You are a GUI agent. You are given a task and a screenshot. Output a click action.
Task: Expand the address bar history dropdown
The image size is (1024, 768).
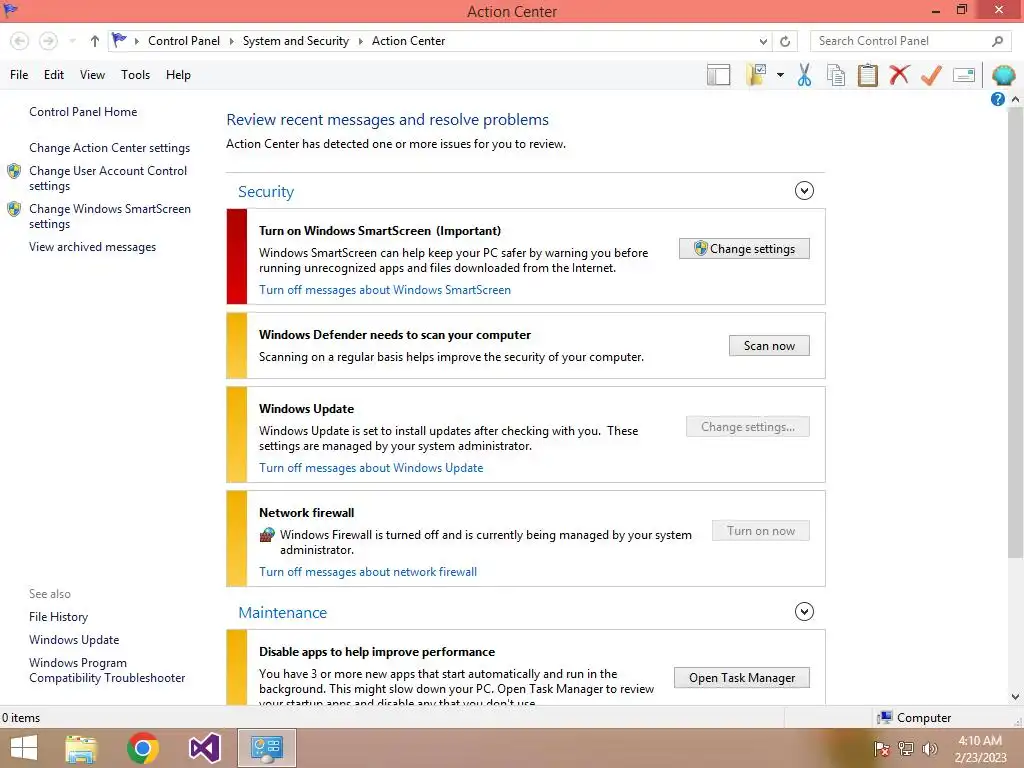click(763, 41)
